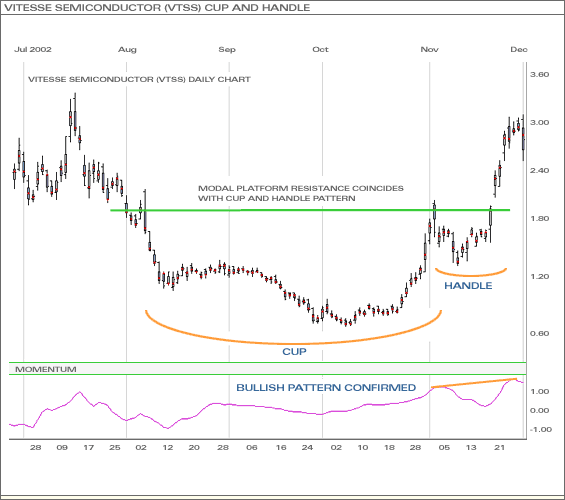
Task: Click the 2.40 price axis value
Action: [x=539, y=170]
